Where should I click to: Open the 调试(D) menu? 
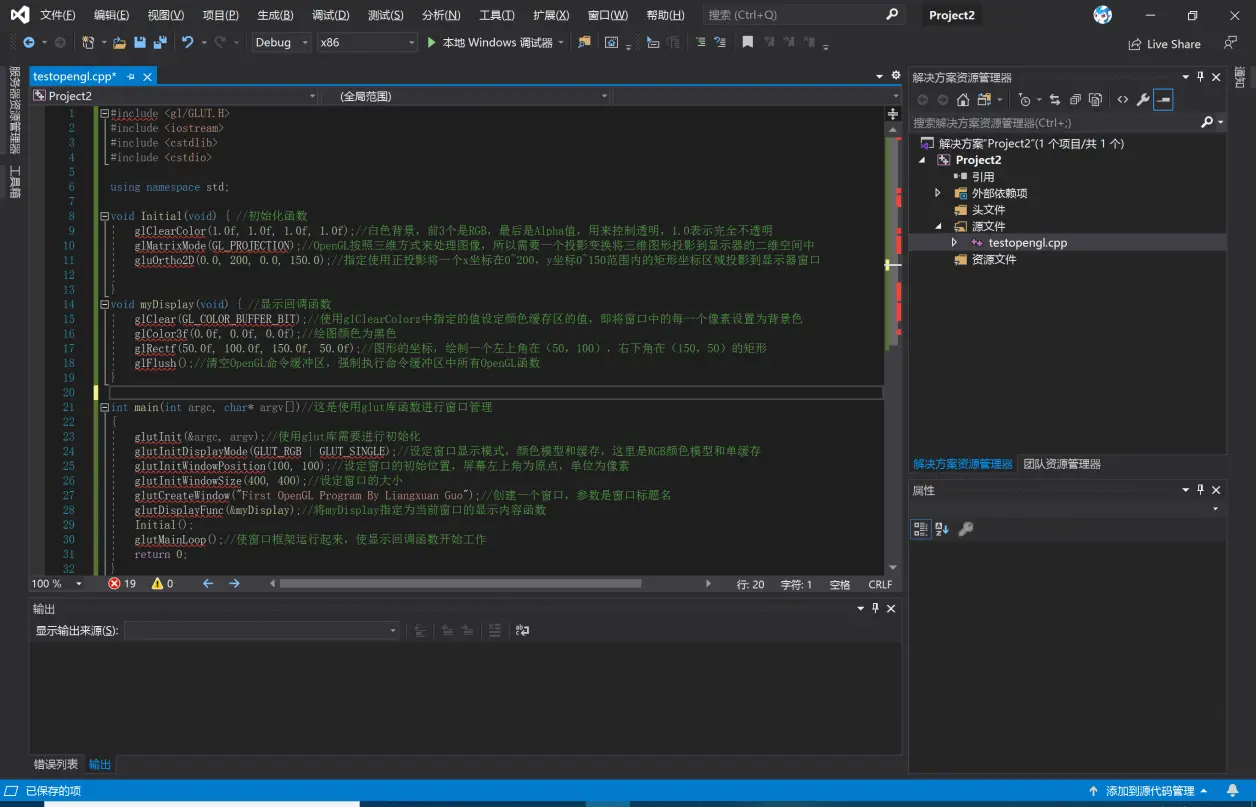[x=330, y=15]
